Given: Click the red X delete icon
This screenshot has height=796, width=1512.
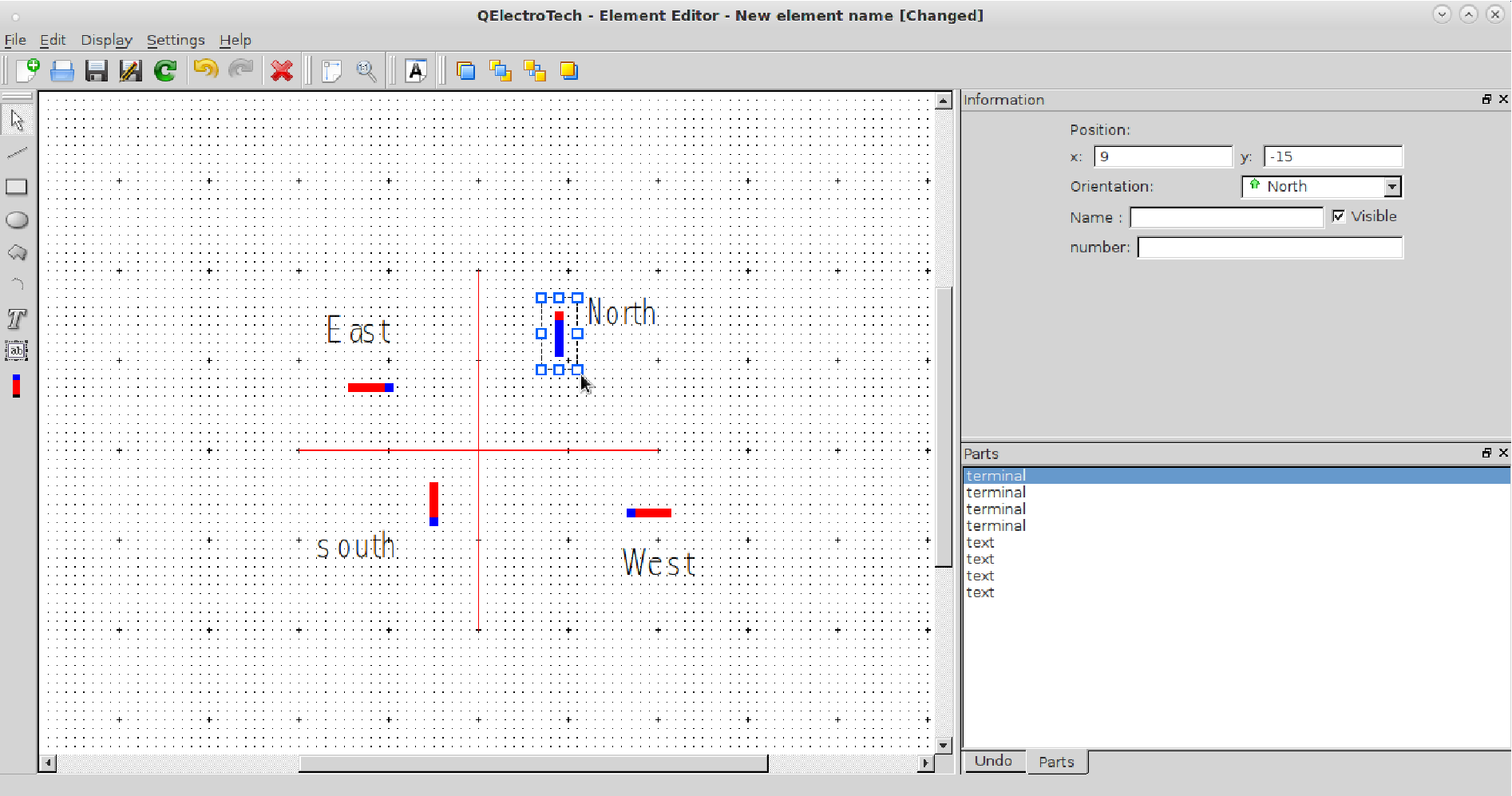Looking at the screenshot, I should coord(281,71).
